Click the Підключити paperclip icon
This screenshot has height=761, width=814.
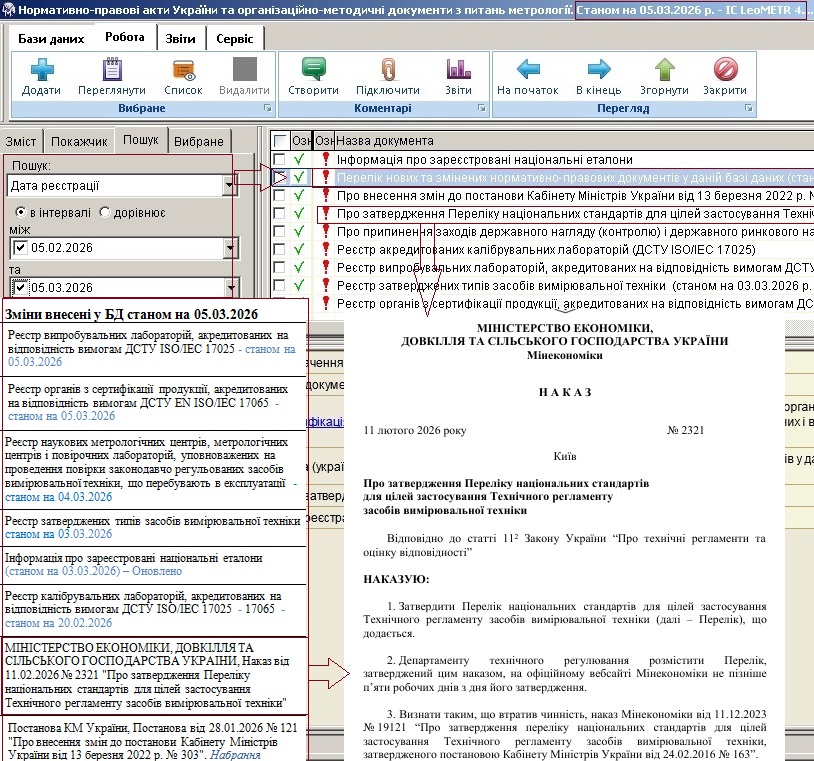(x=387, y=71)
